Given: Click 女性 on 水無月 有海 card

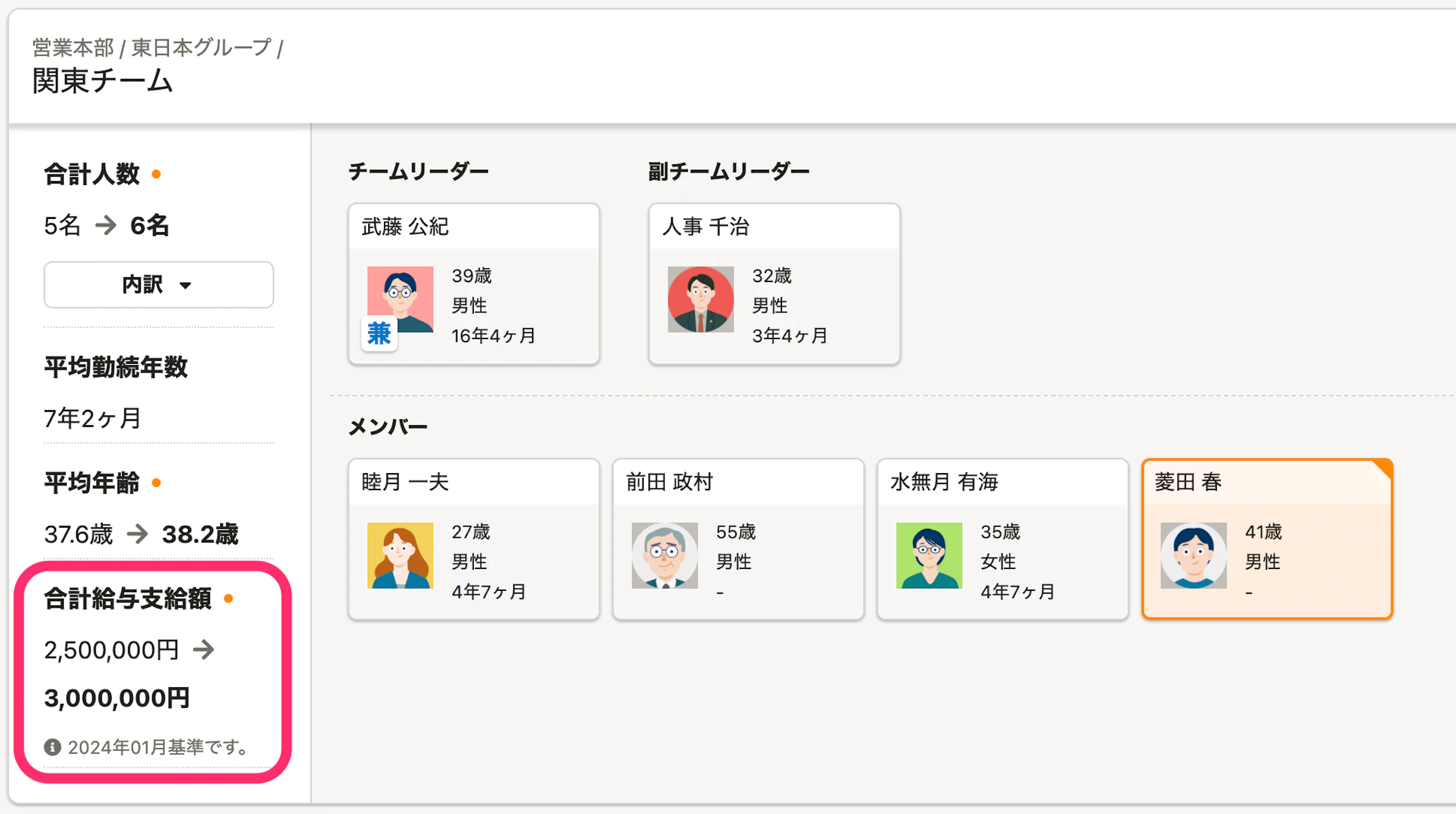Looking at the screenshot, I should tap(999, 562).
